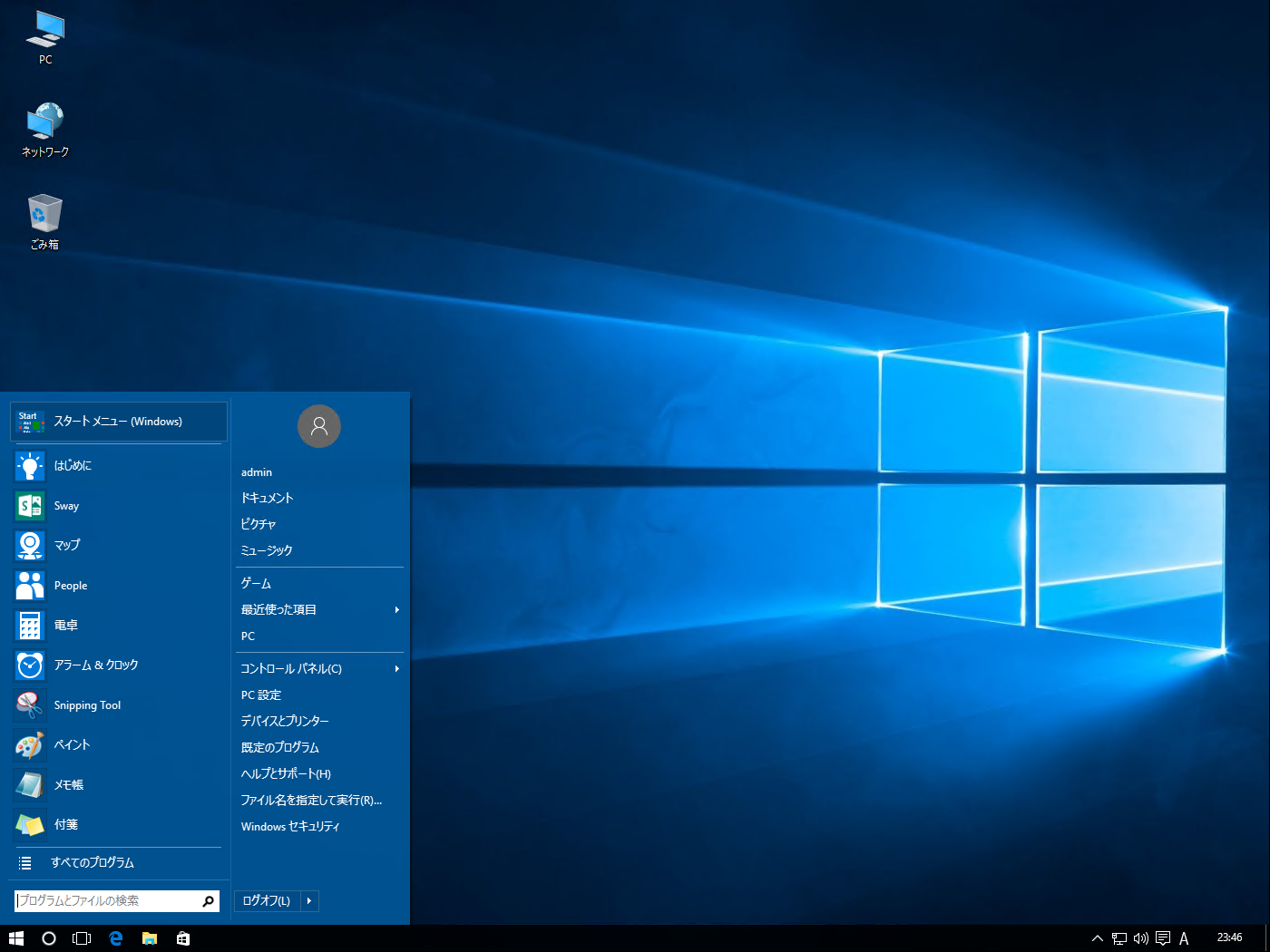This screenshot has width=1270, height=952.
Task: Open the Store from the taskbar
Action: pos(183,938)
